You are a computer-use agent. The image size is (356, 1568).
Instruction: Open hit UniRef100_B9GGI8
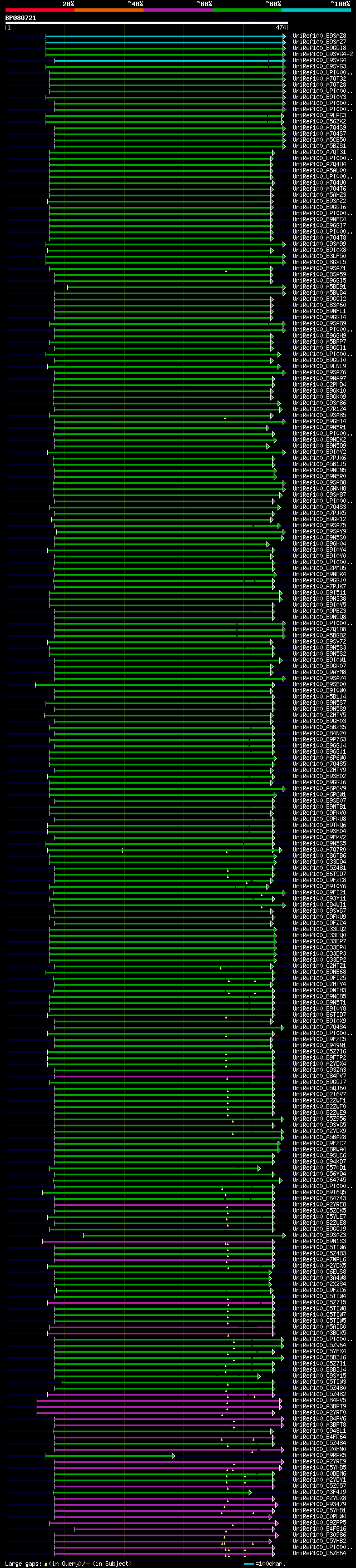(x=319, y=48)
